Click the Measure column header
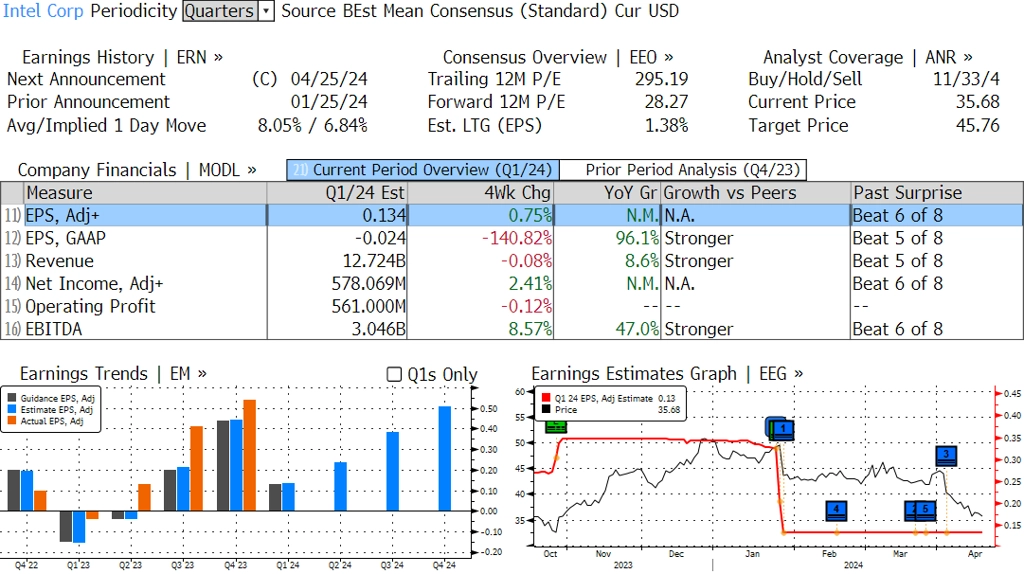Screen dimensions: 1024x574 [145, 193]
